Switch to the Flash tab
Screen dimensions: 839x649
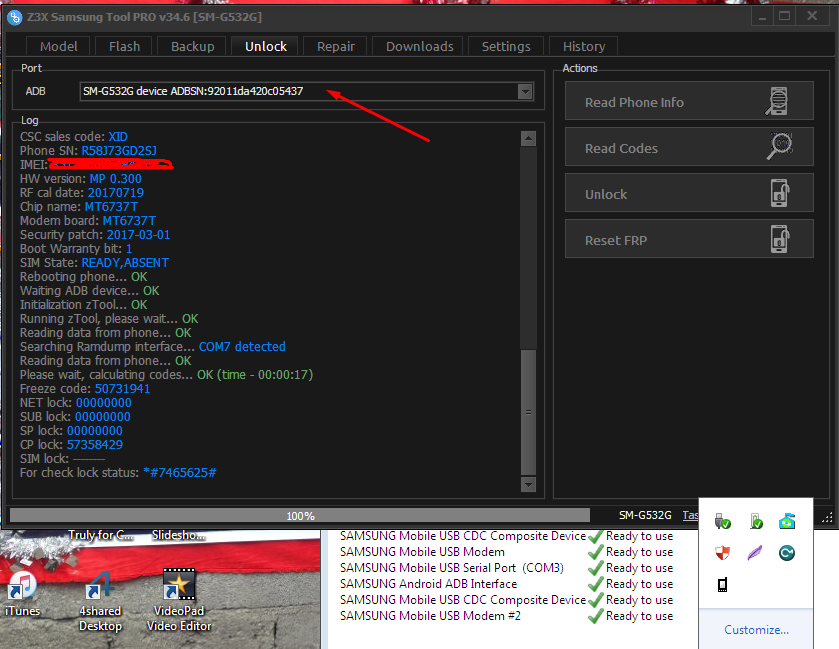[124, 47]
